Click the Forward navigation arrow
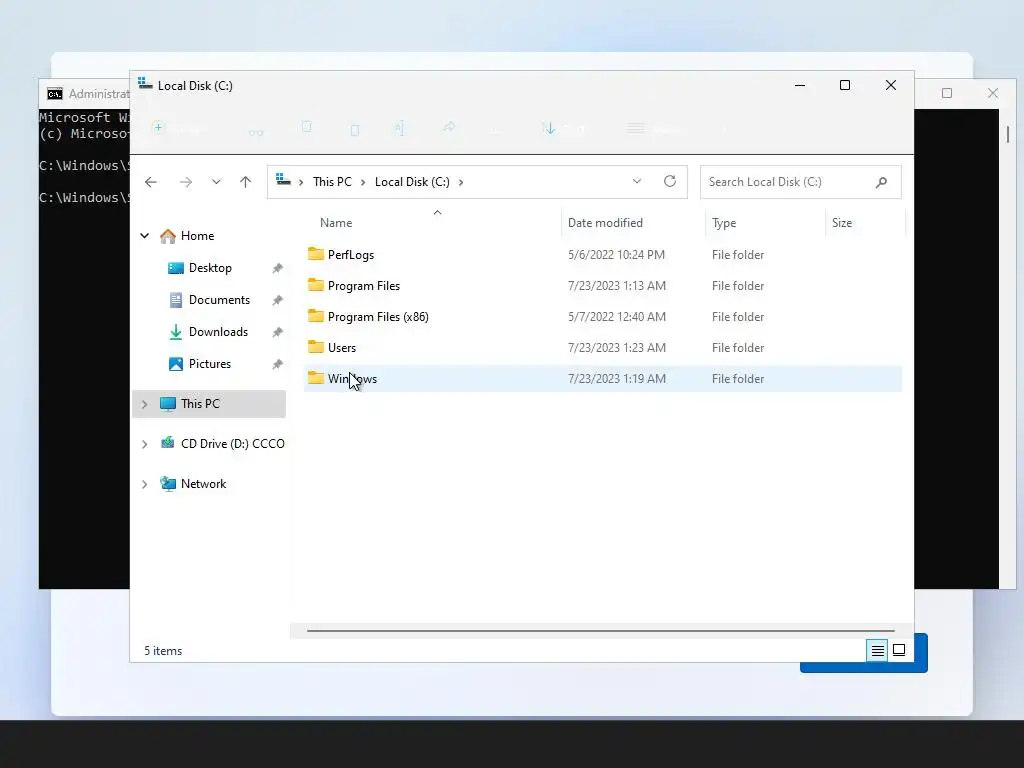 pos(186,182)
